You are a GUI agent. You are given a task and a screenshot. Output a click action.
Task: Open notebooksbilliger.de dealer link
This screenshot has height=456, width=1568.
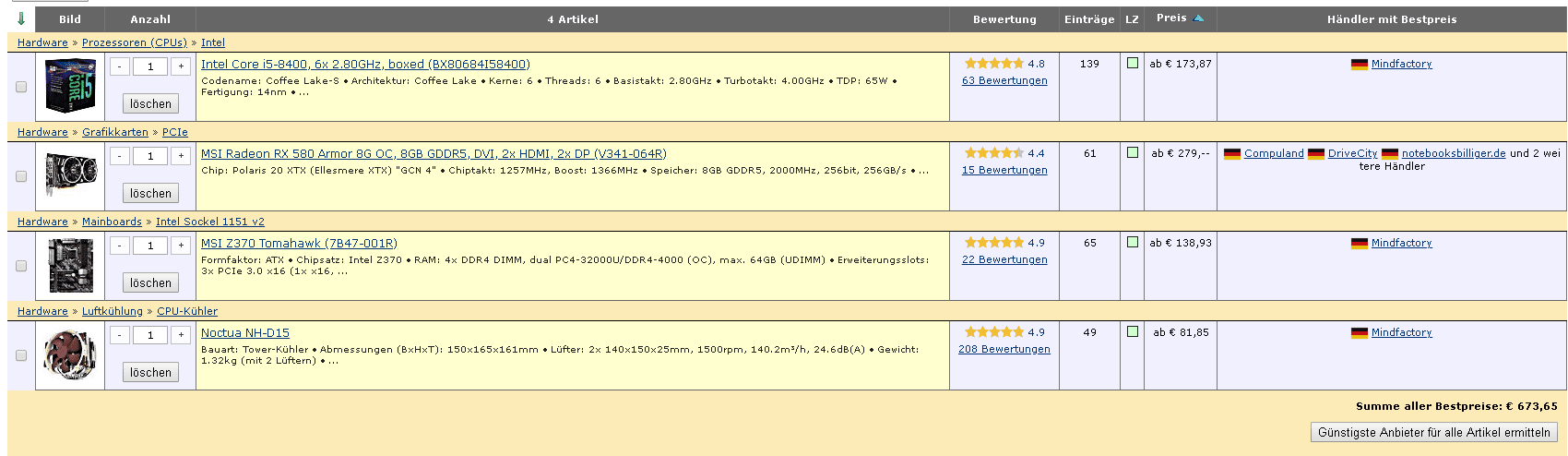pyautogui.click(x=1454, y=154)
